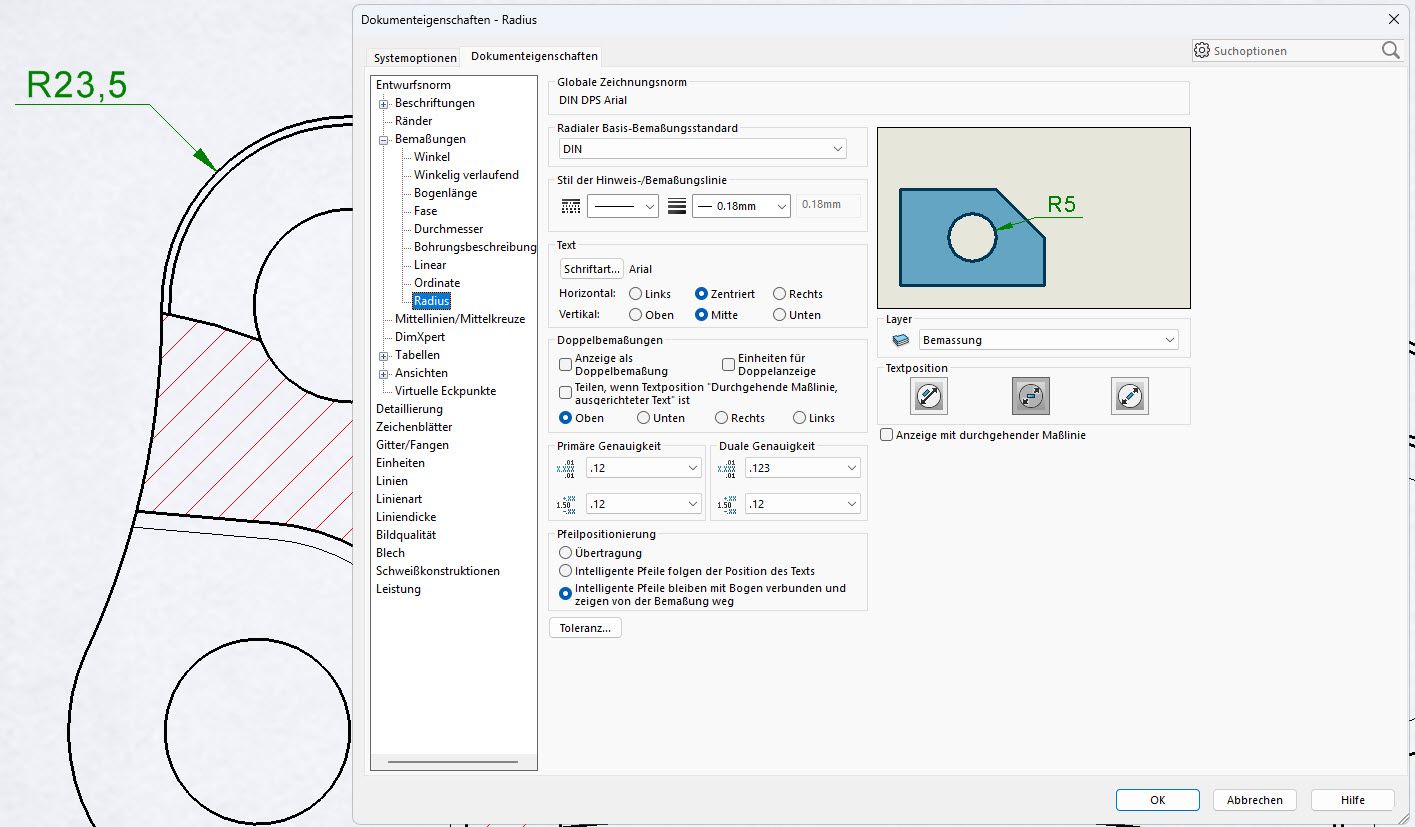Open Liniendicke settings

406,517
